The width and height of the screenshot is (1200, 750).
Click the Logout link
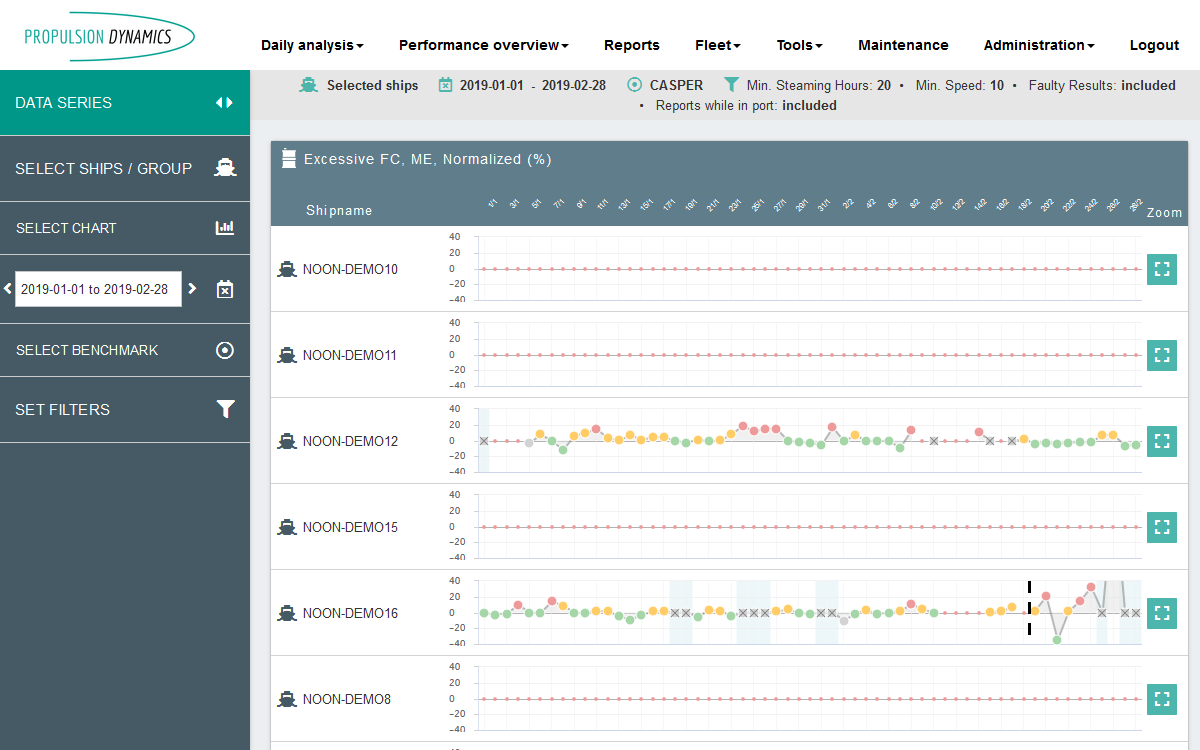(1154, 45)
